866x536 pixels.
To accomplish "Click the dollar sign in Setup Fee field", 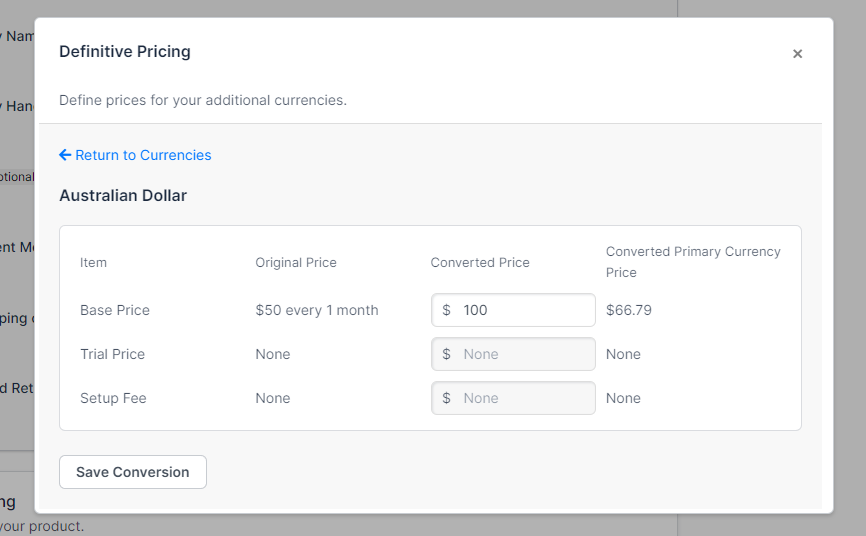I will [x=446, y=398].
